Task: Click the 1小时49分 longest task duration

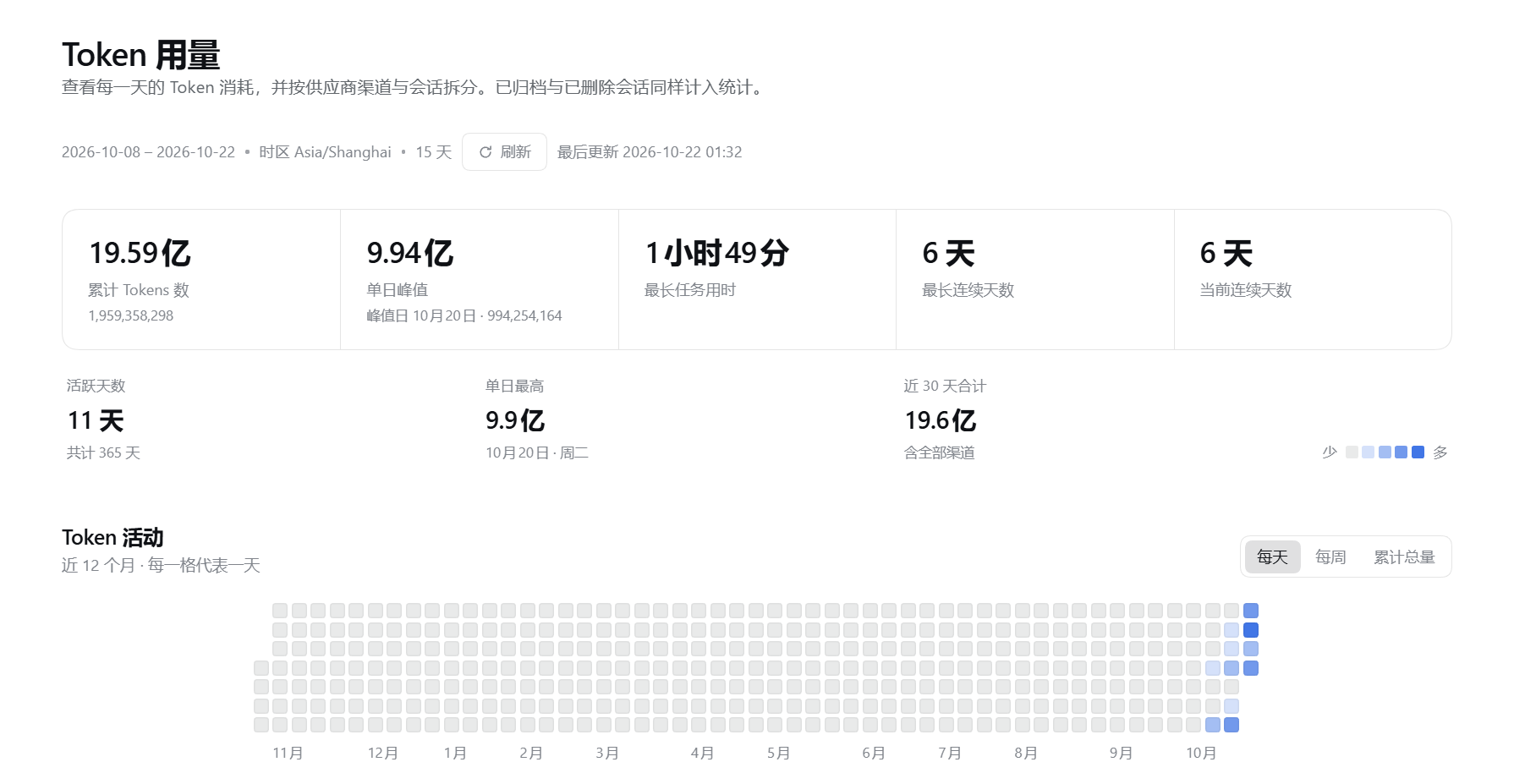Action: pyautogui.click(x=717, y=253)
